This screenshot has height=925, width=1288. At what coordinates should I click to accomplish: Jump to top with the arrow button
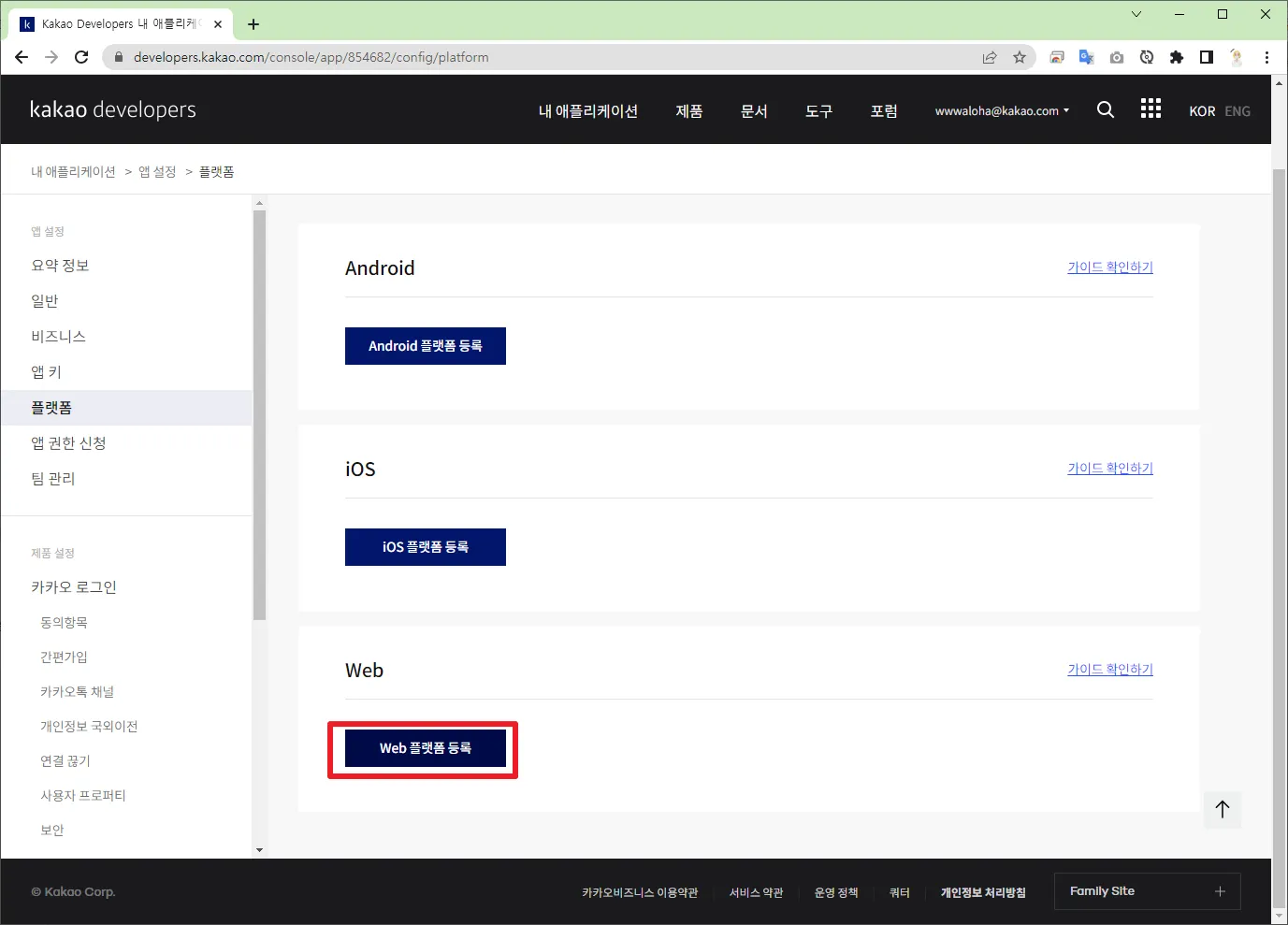click(1223, 809)
